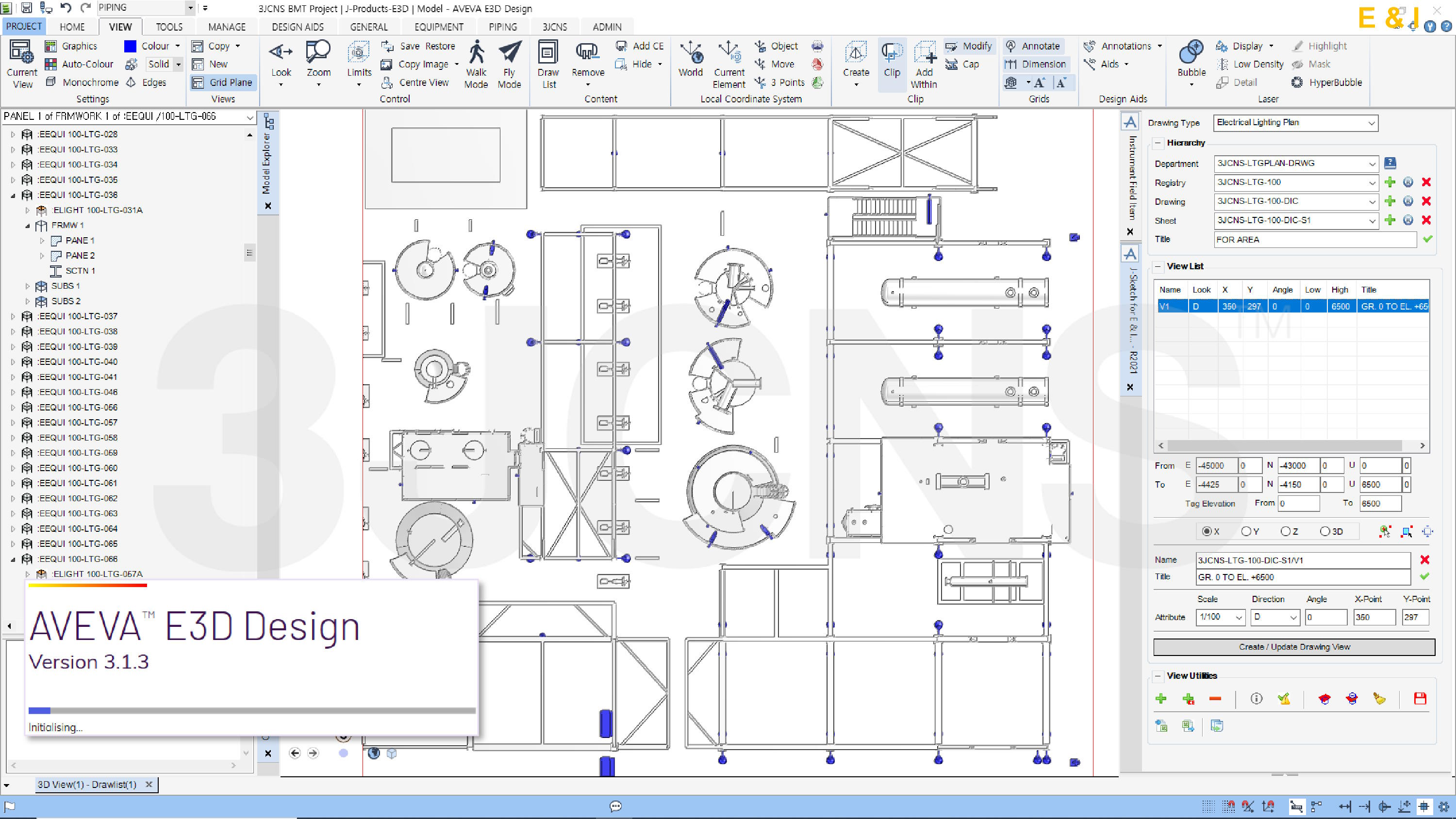
Task: Toggle the Clip view button
Action: (892, 65)
